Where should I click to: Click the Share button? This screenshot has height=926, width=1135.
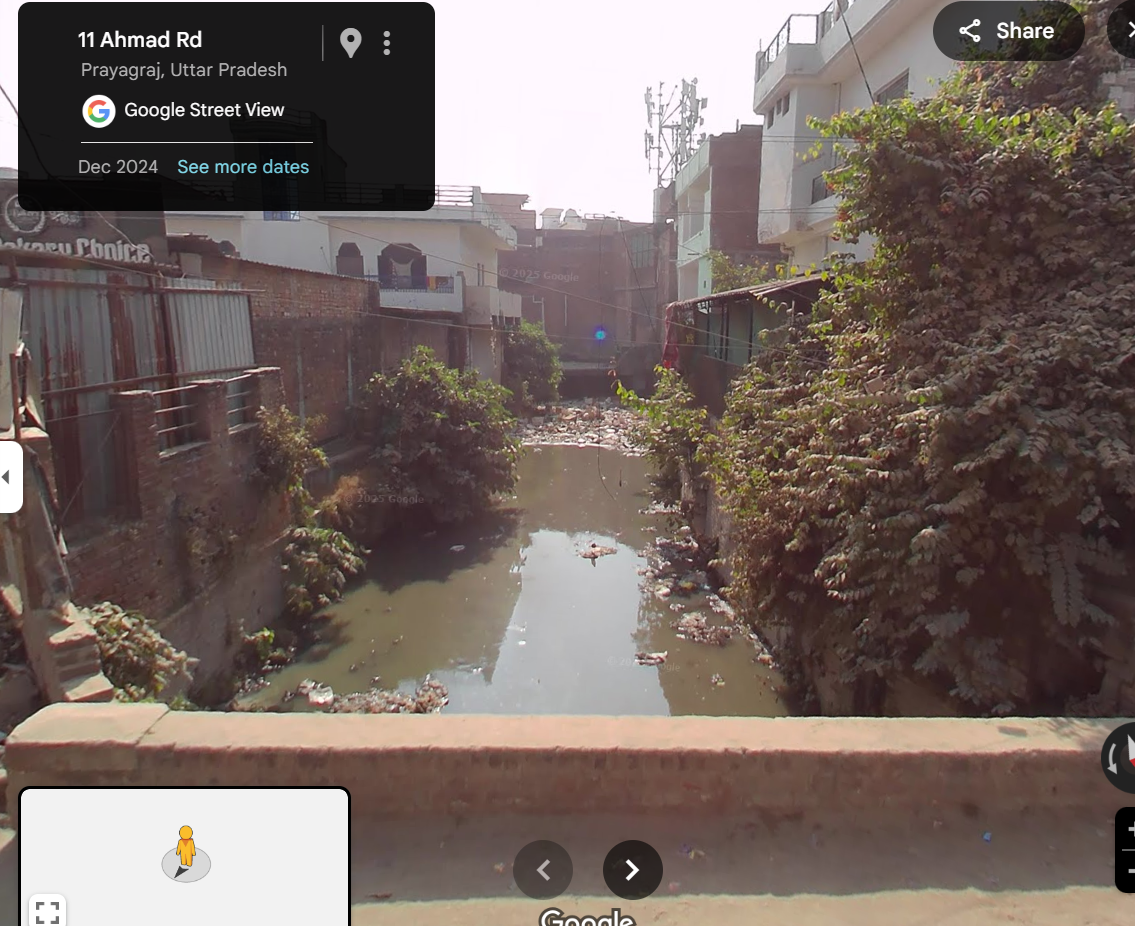[x=1008, y=30]
